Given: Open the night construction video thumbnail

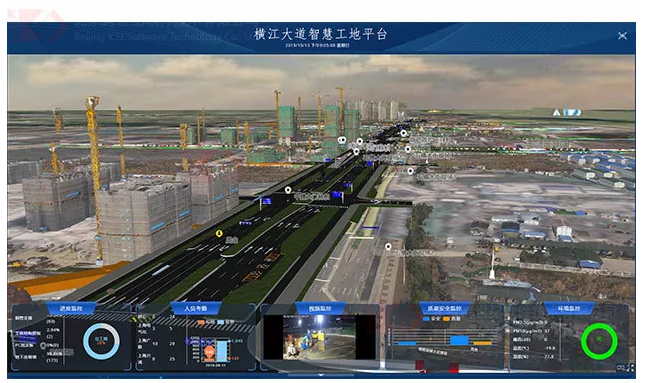Looking at the screenshot, I should (x=319, y=337).
